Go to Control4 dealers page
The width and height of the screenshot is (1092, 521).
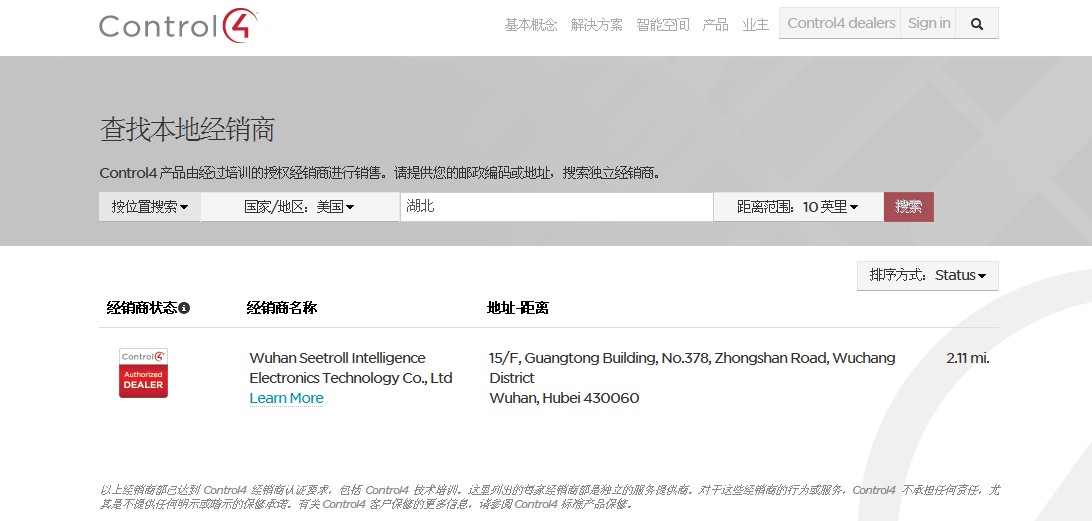tap(841, 23)
